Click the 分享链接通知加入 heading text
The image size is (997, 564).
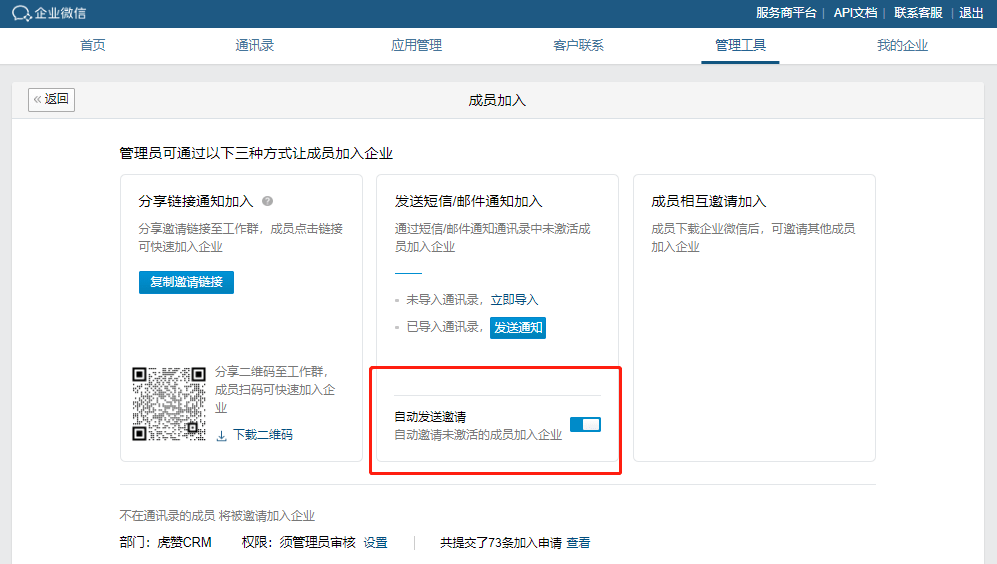(196, 202)
